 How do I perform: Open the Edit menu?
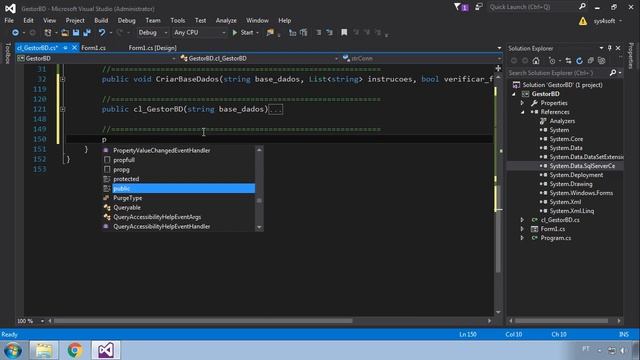tap(28, 20)
